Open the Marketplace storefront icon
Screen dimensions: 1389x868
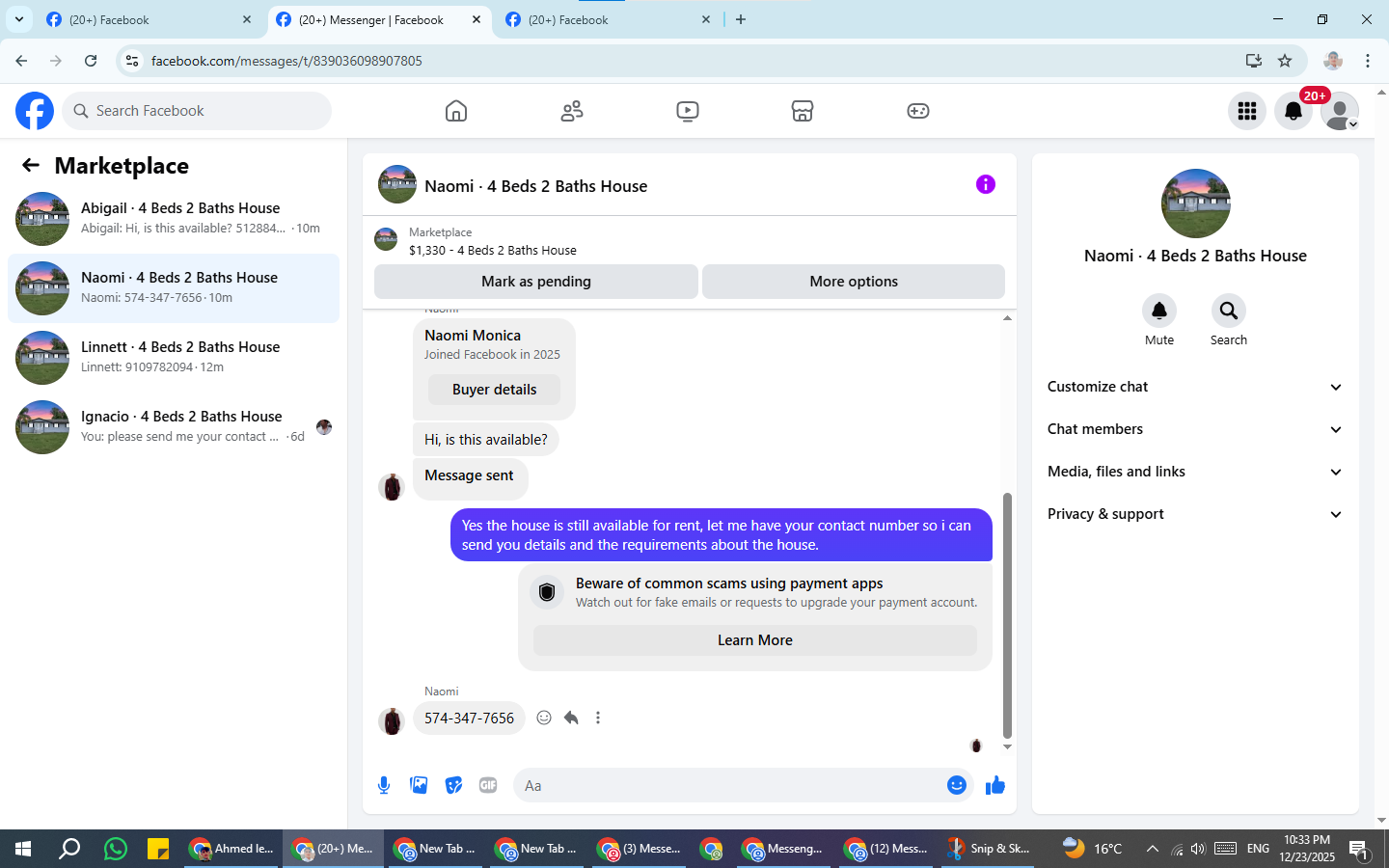click(803, 111)
